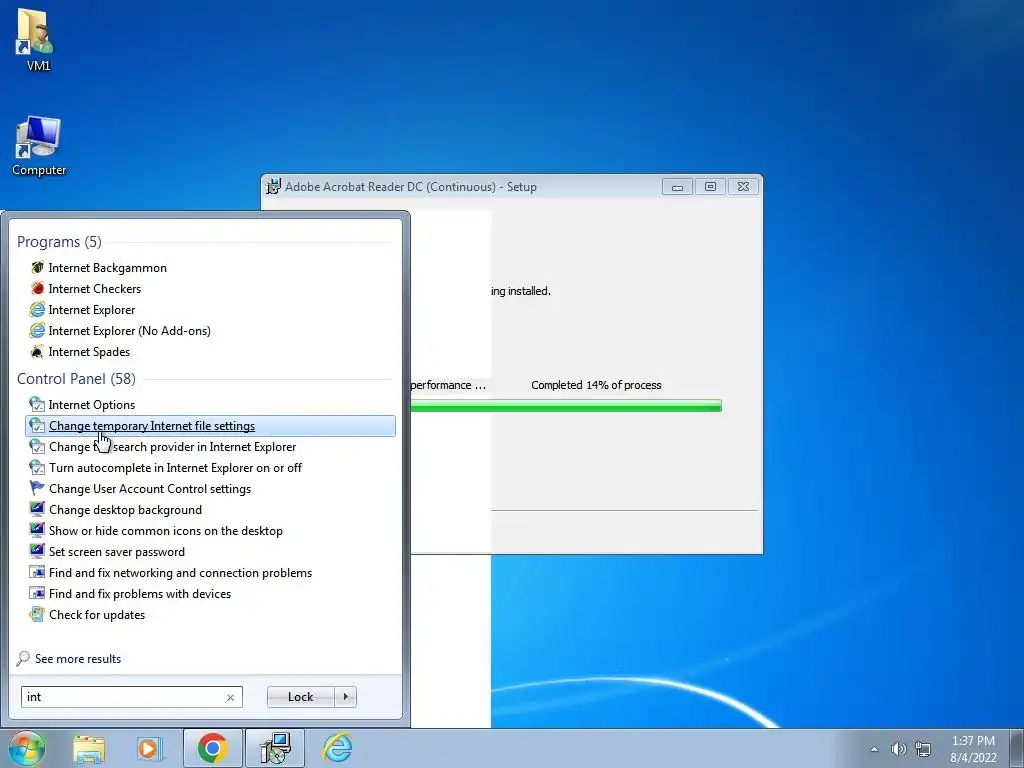1024x768 pixels.
Task: Close the Adobe Acrobat Reader Setup window
Action: point(743,187)
